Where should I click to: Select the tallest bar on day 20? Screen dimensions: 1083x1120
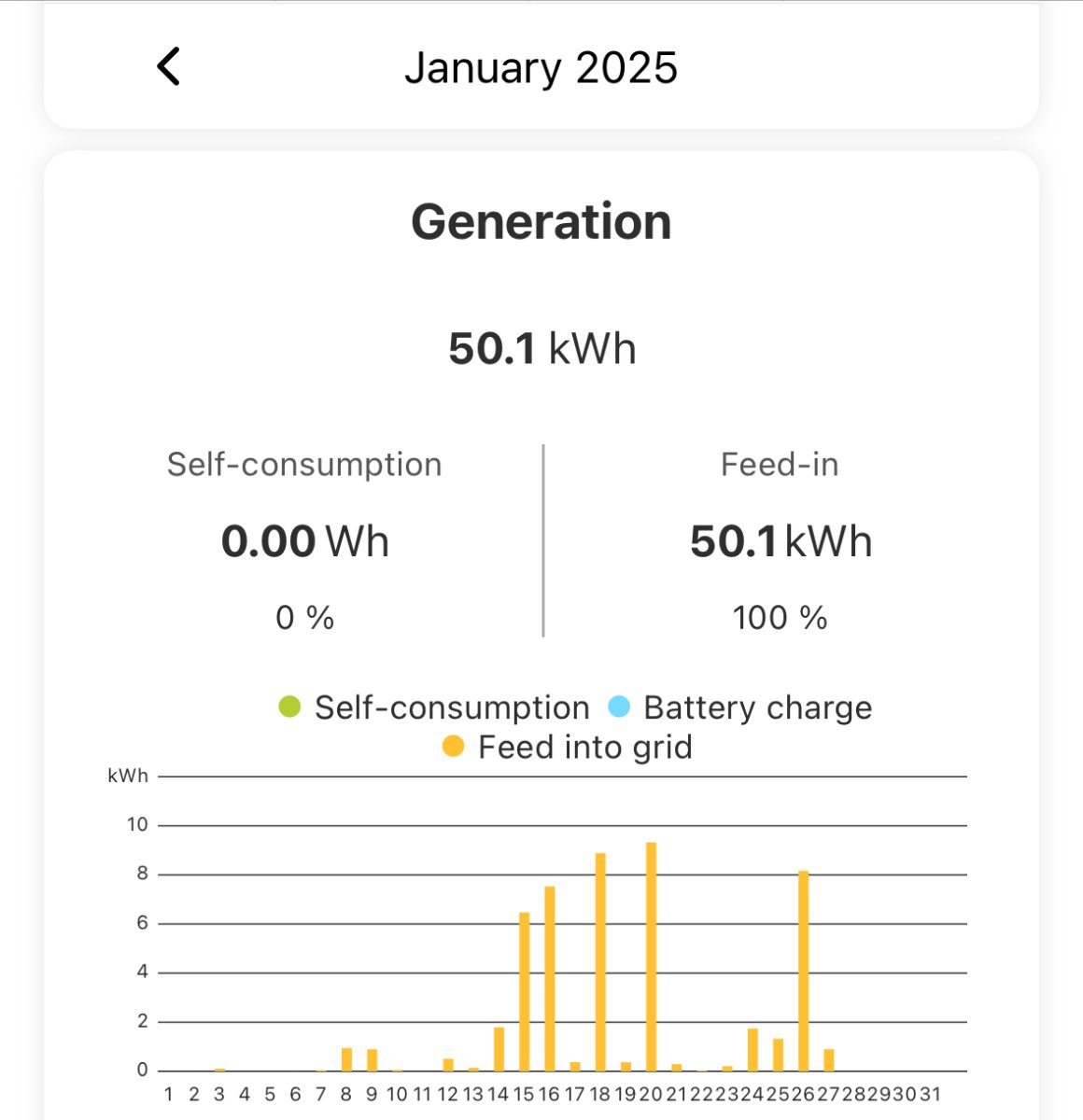coord(651,957)
